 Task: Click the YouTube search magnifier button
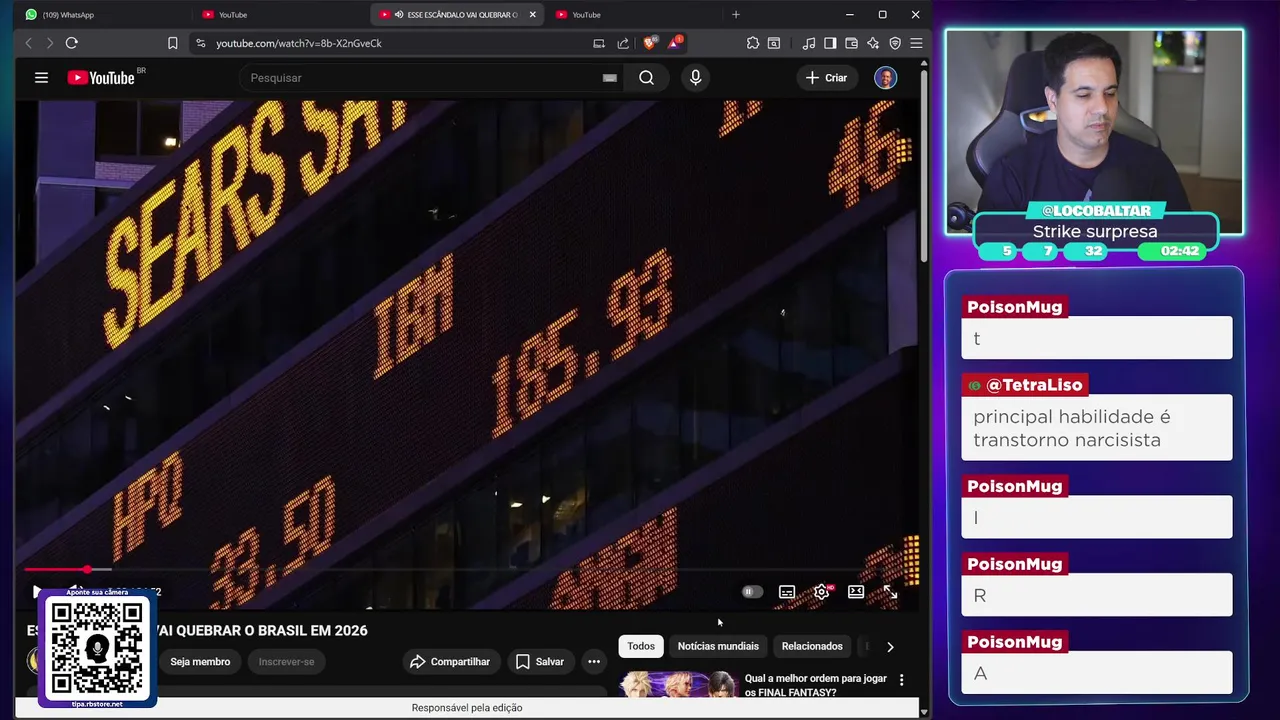pos(646,78)
